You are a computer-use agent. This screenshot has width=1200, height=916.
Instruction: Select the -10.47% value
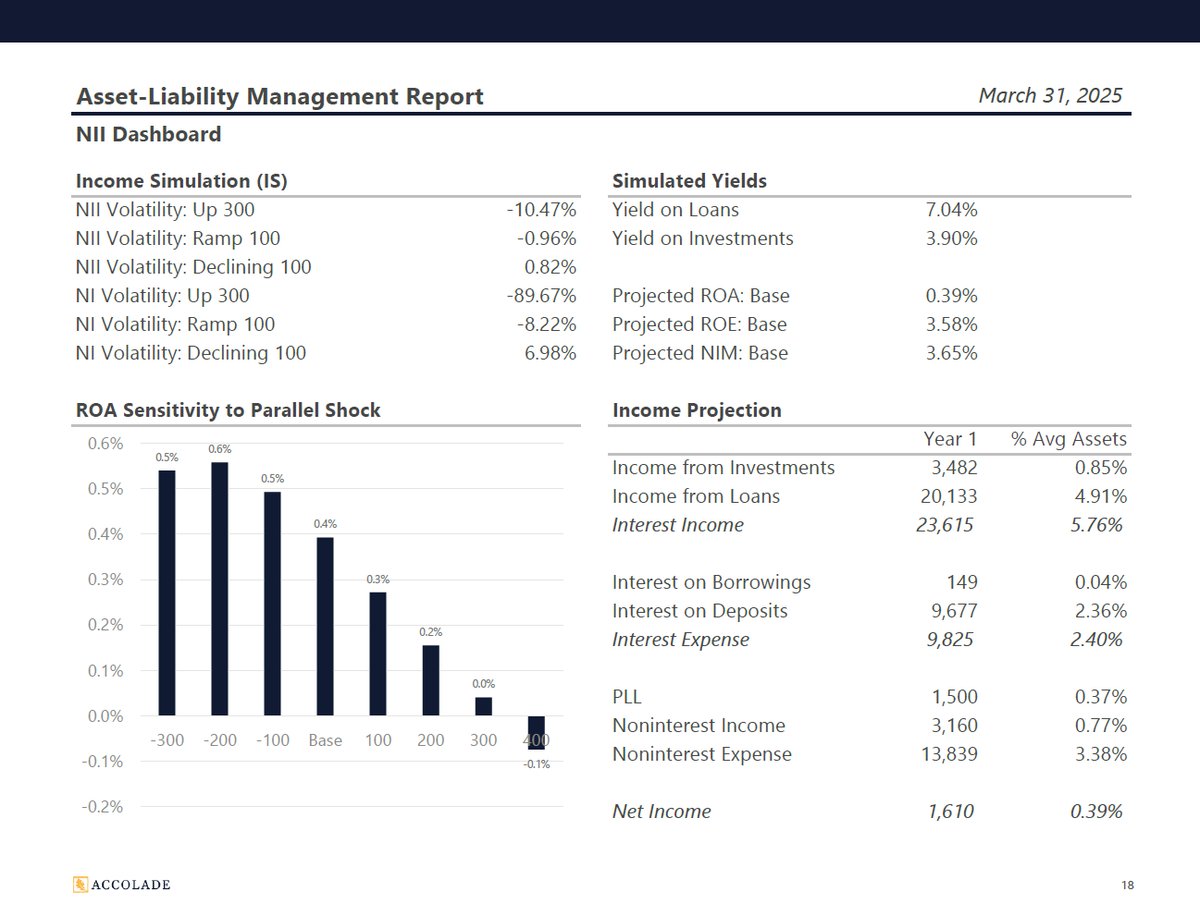[x=541, y=210]
